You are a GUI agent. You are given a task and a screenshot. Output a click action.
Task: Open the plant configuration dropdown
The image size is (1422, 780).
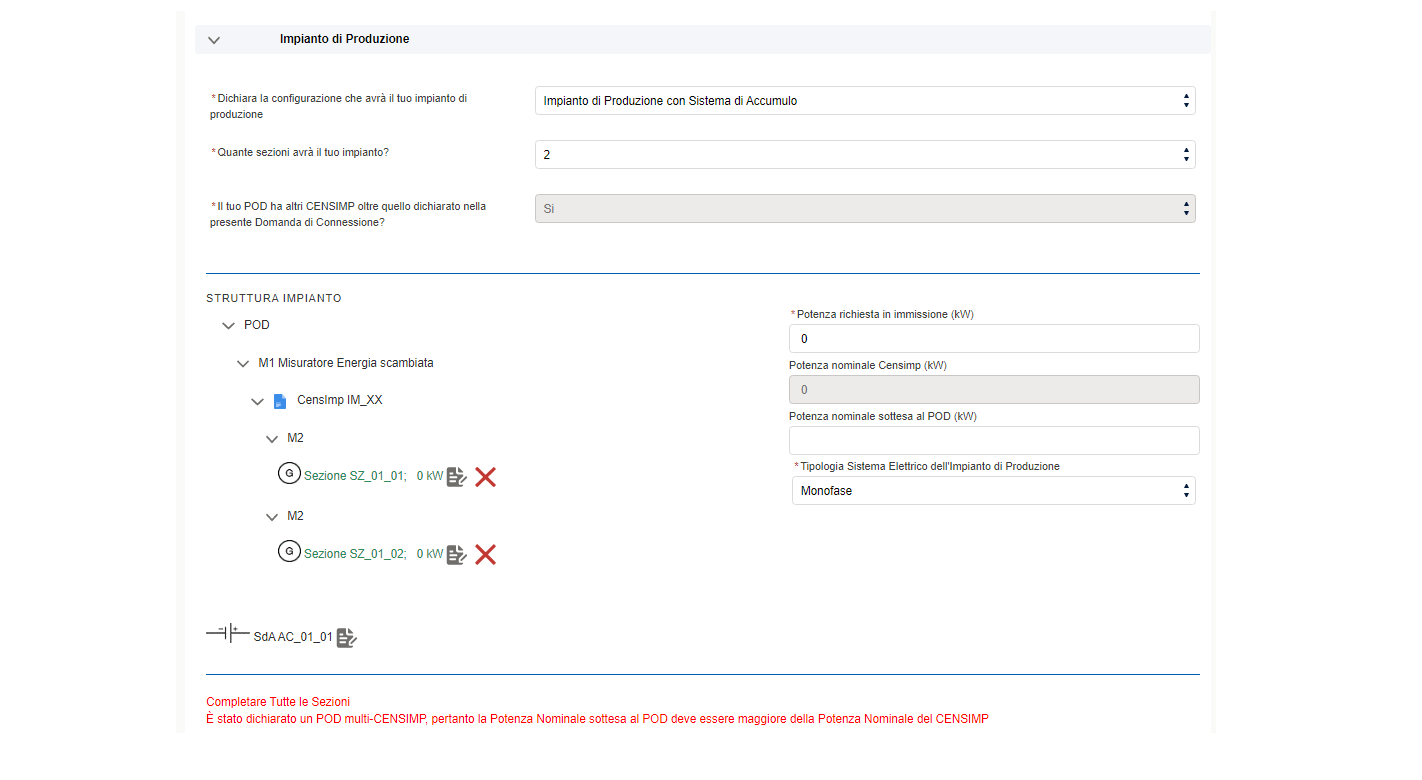864,101
